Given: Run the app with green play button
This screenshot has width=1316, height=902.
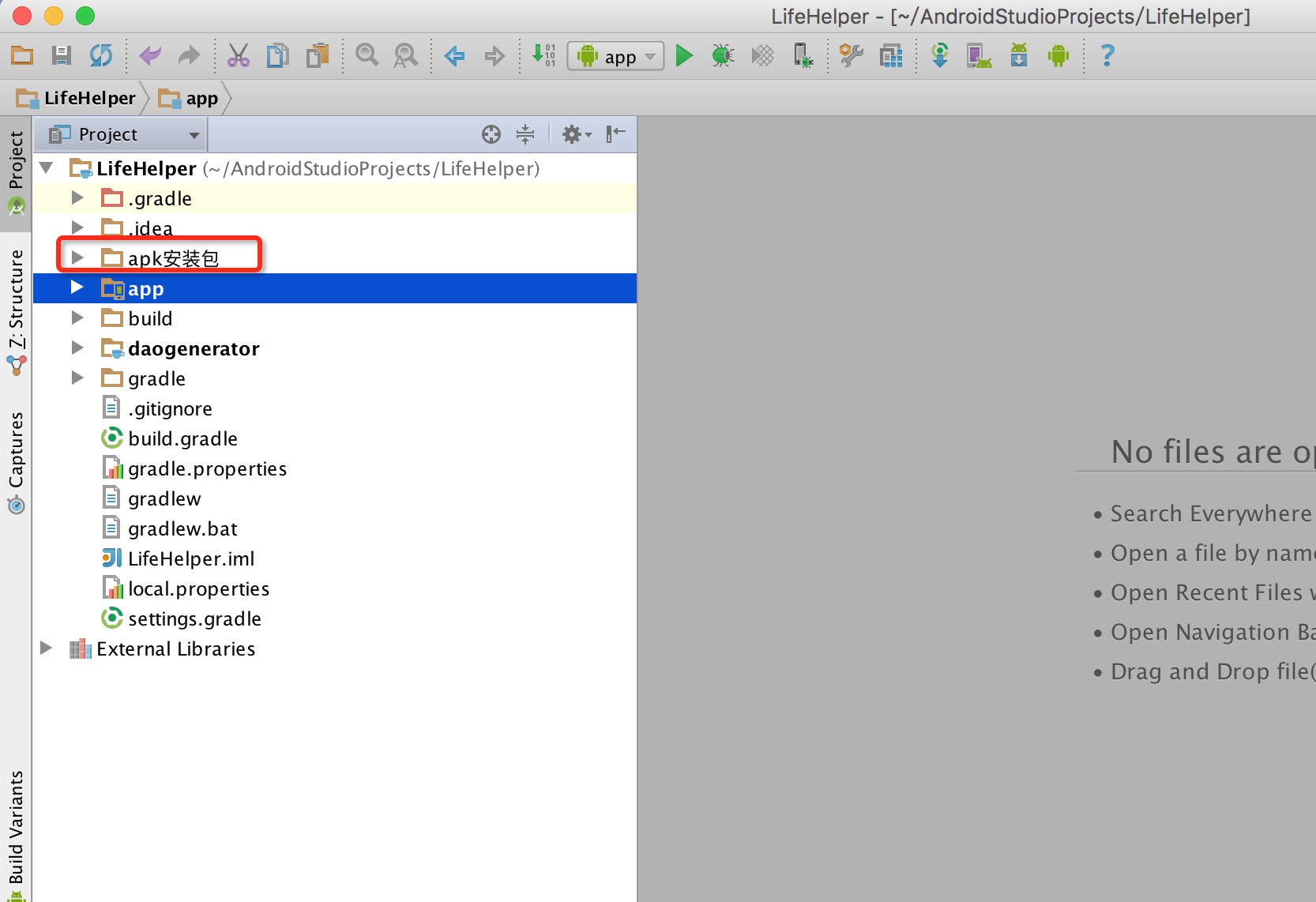Looking at the screenshot, I should coord(684,55).
